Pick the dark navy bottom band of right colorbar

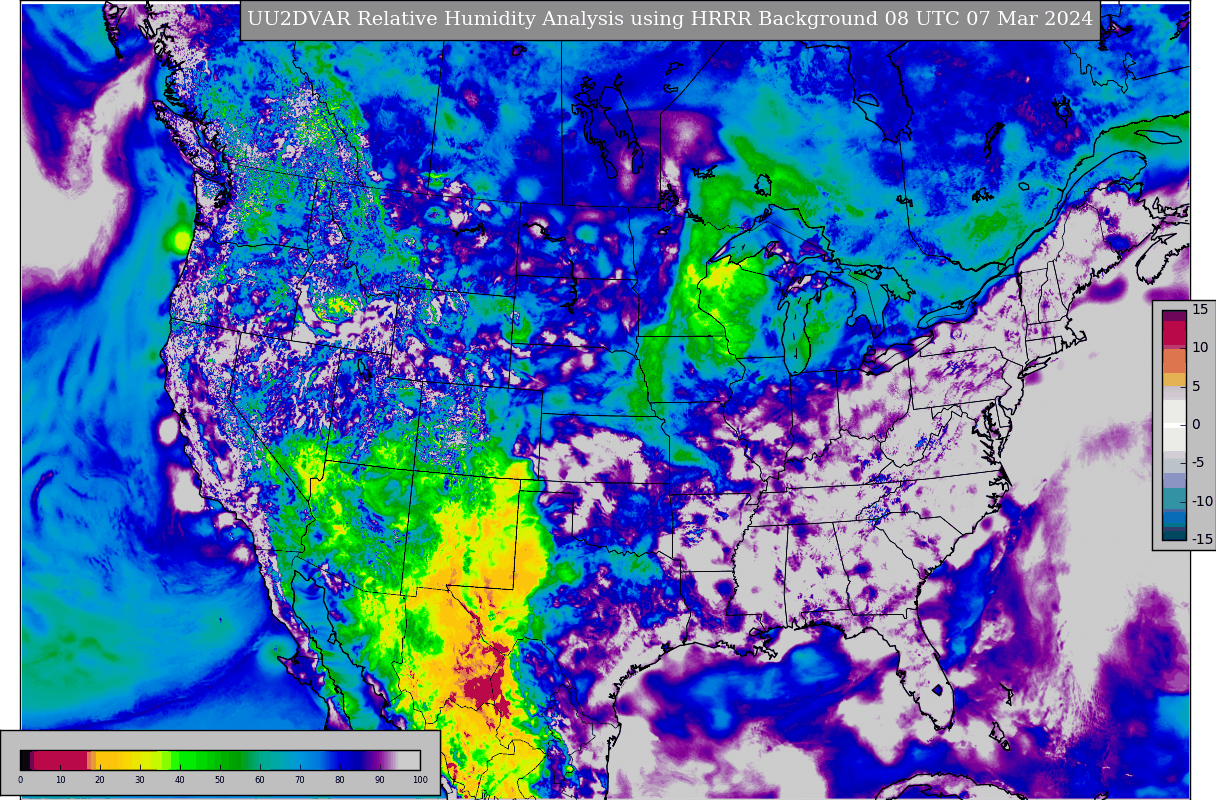[x=1174, y=534]
